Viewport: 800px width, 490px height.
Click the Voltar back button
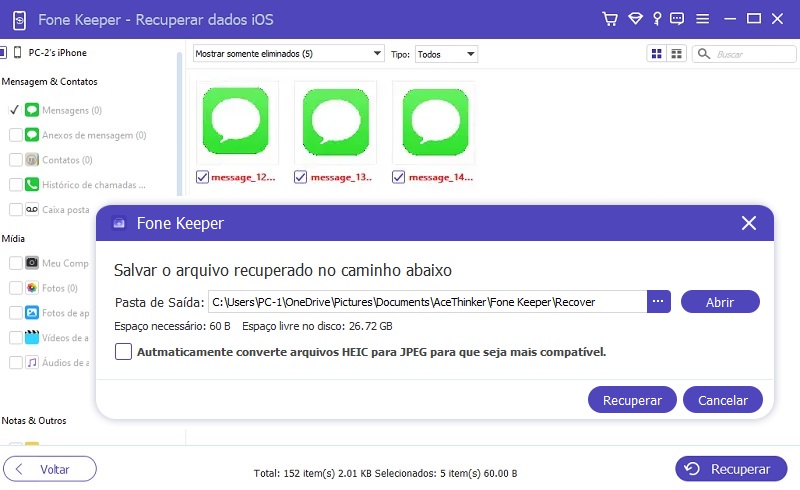tap(49, 469)
